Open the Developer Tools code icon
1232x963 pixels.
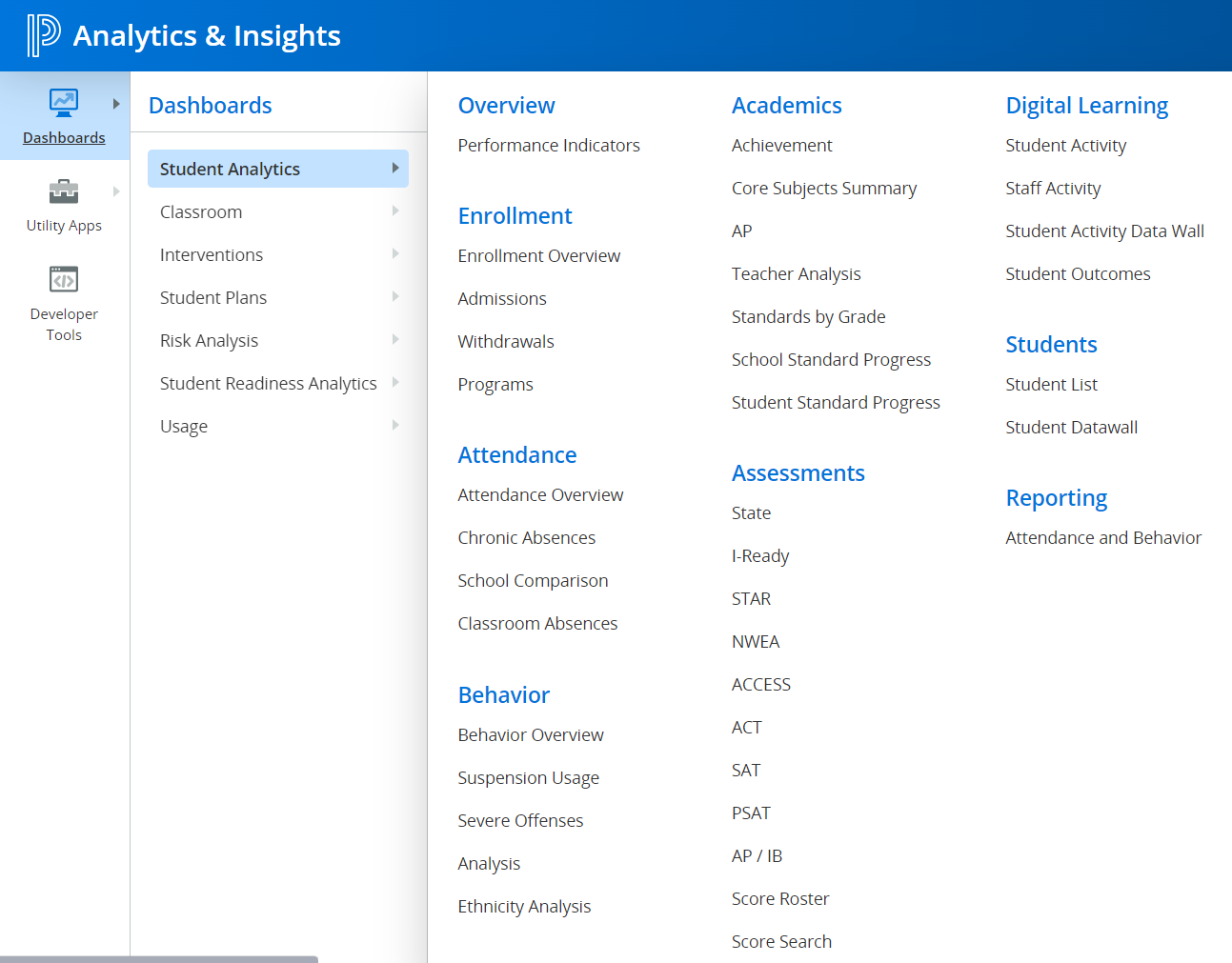[x=64, y=280]
